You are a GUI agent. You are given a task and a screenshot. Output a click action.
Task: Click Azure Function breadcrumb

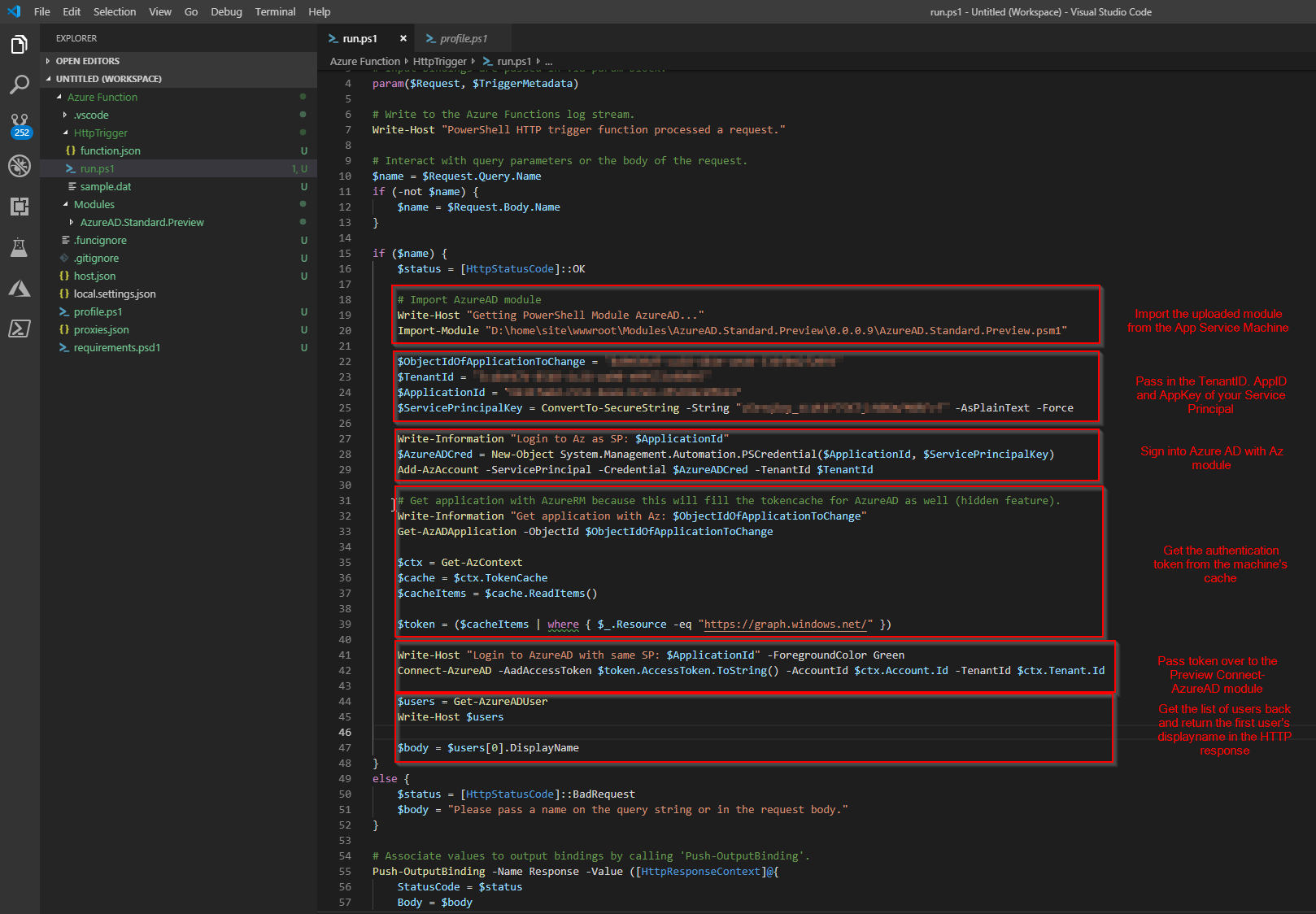pos(365,61)
